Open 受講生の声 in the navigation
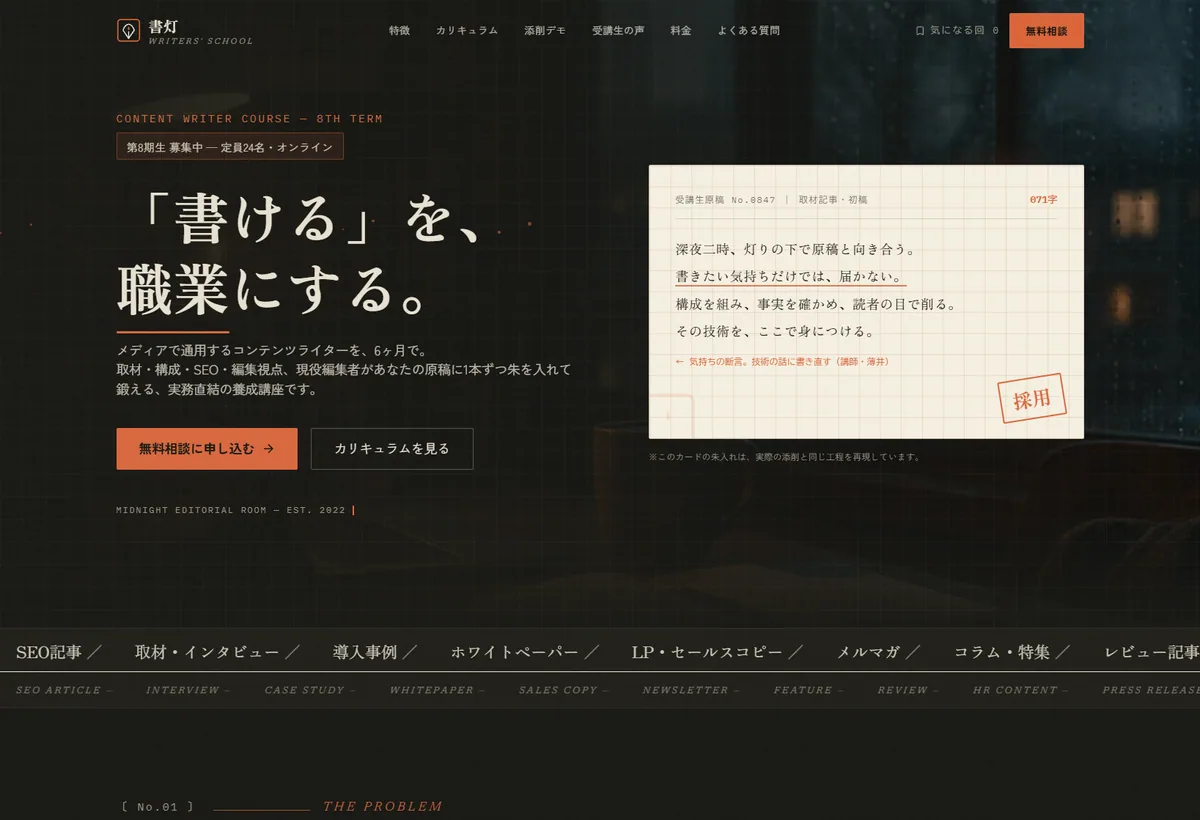 click(618, 31)
